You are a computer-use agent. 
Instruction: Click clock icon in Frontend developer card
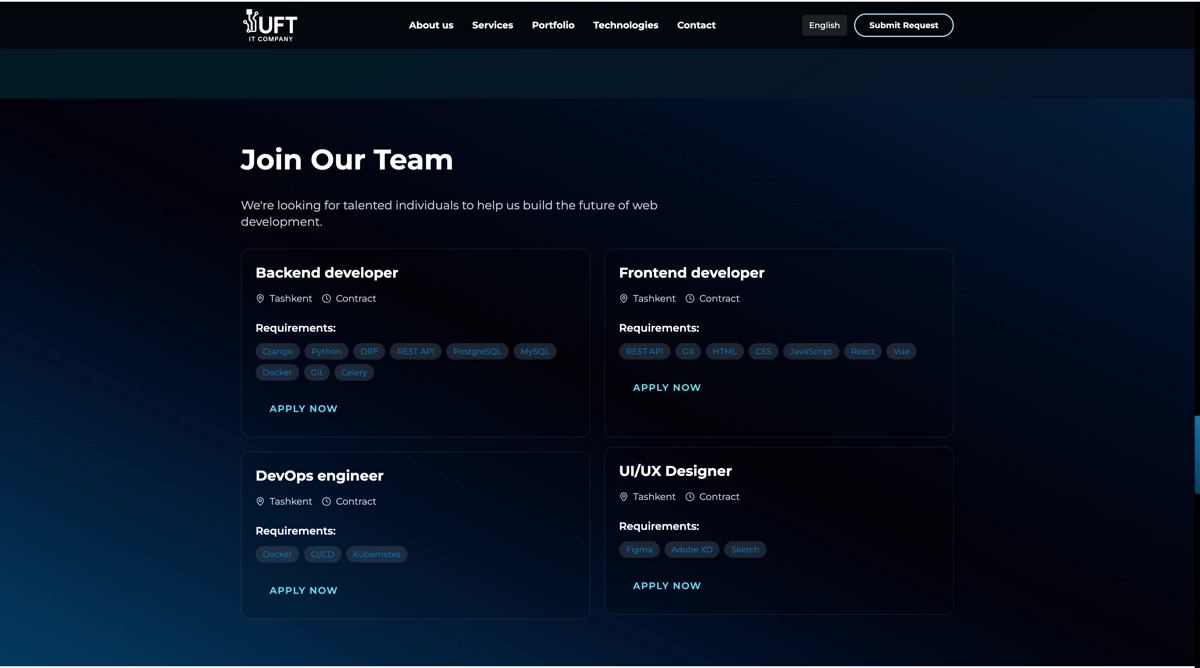690,299
